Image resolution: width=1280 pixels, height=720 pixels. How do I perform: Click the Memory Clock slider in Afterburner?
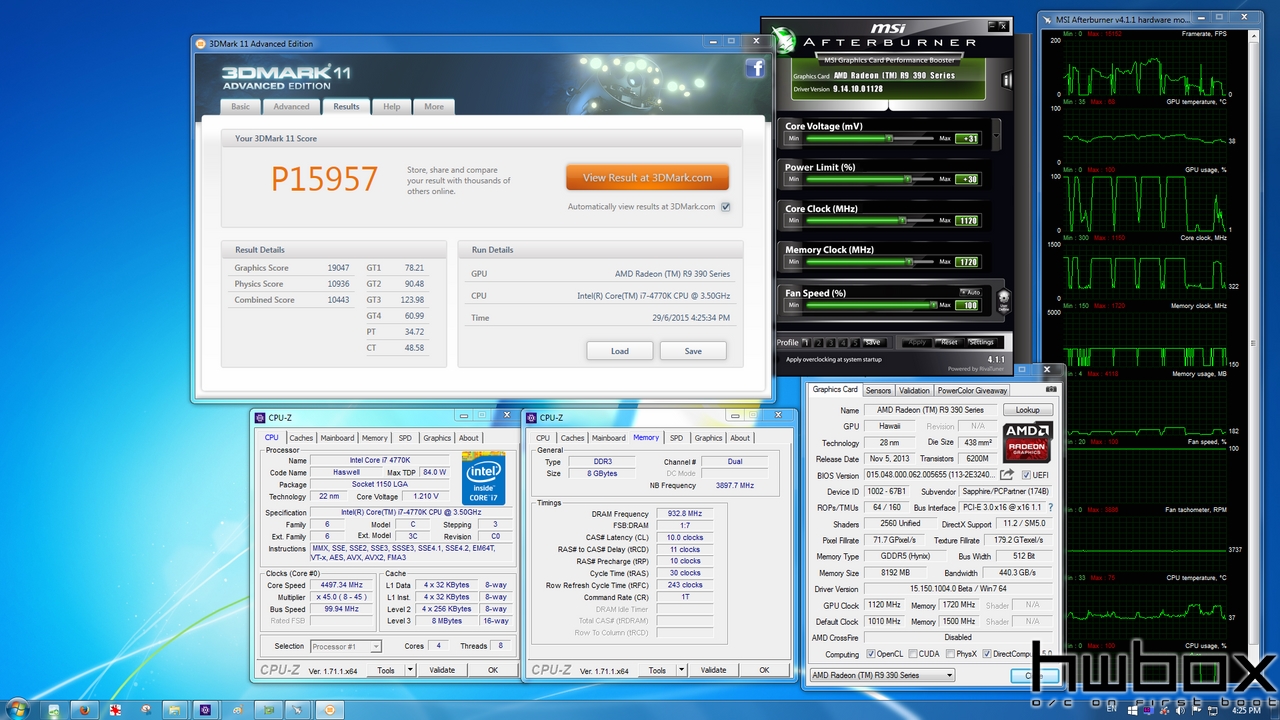tap(871, 262)
